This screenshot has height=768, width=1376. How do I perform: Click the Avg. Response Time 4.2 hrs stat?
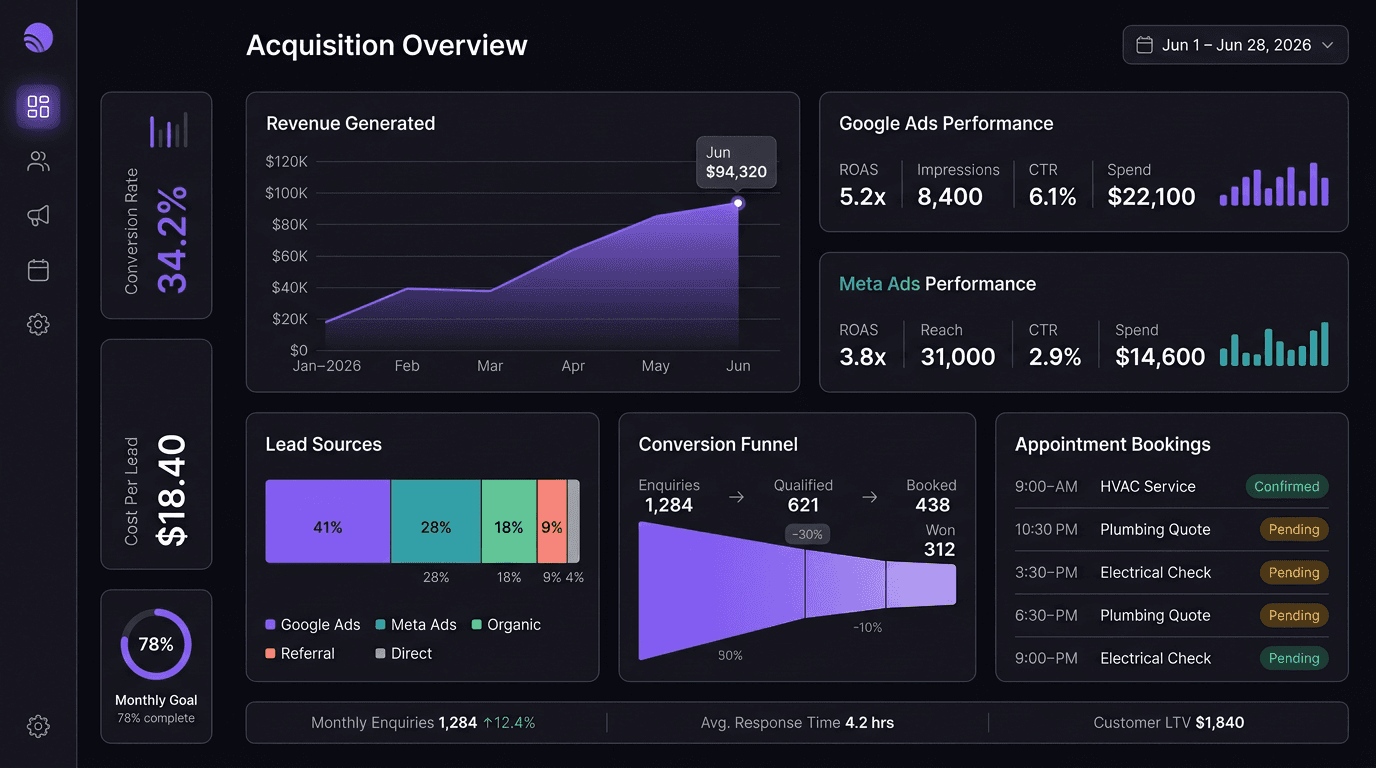point(797,722)
